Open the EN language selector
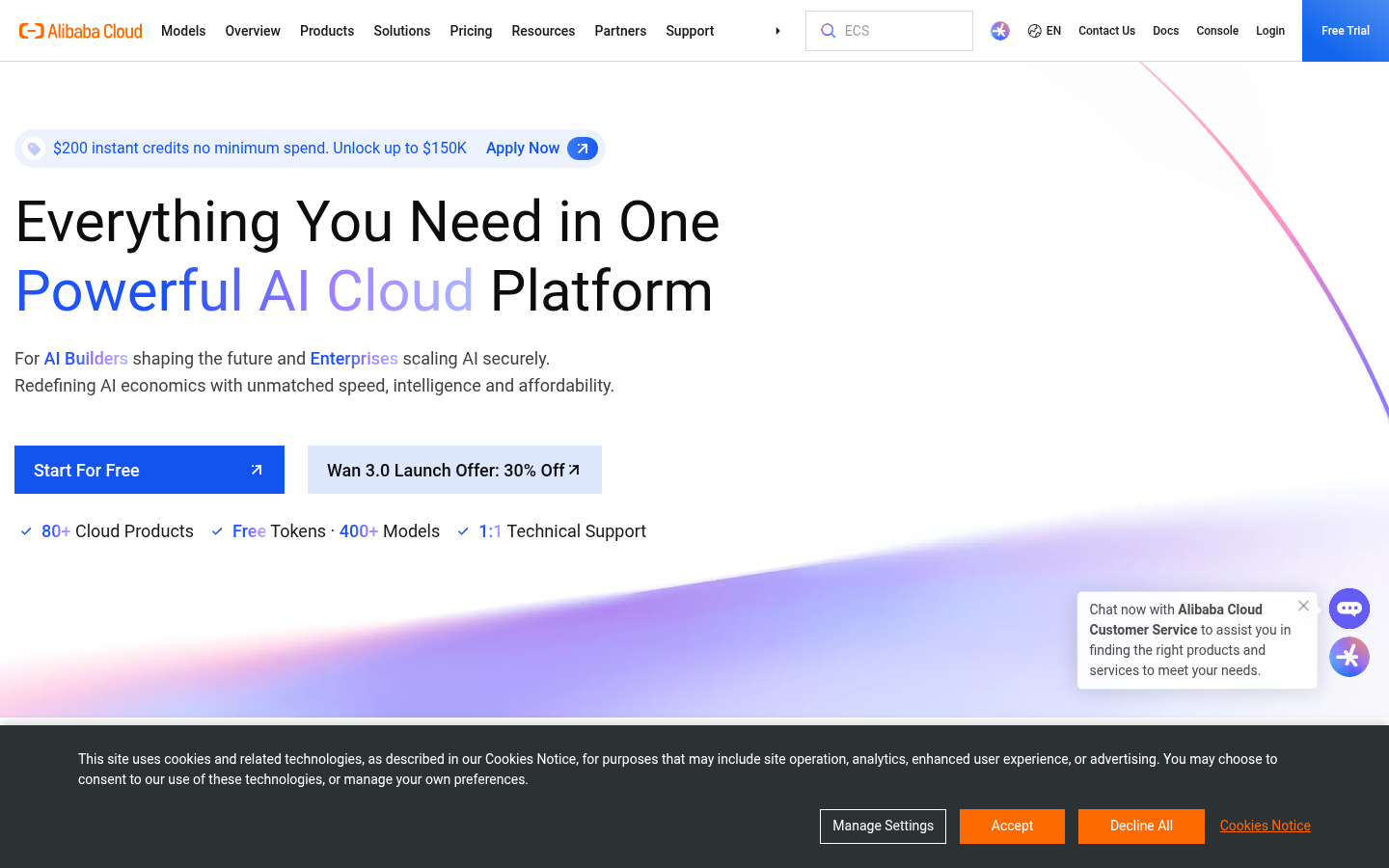 pyautogui.click(x=1045, y=31)
